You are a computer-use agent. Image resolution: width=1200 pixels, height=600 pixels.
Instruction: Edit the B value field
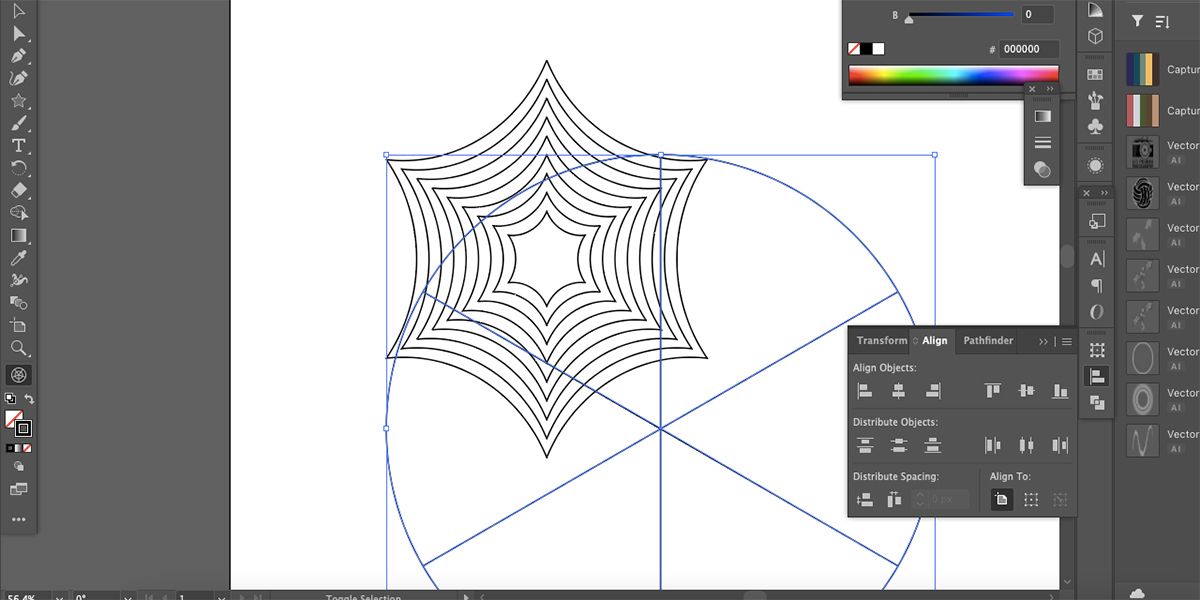1037,15
